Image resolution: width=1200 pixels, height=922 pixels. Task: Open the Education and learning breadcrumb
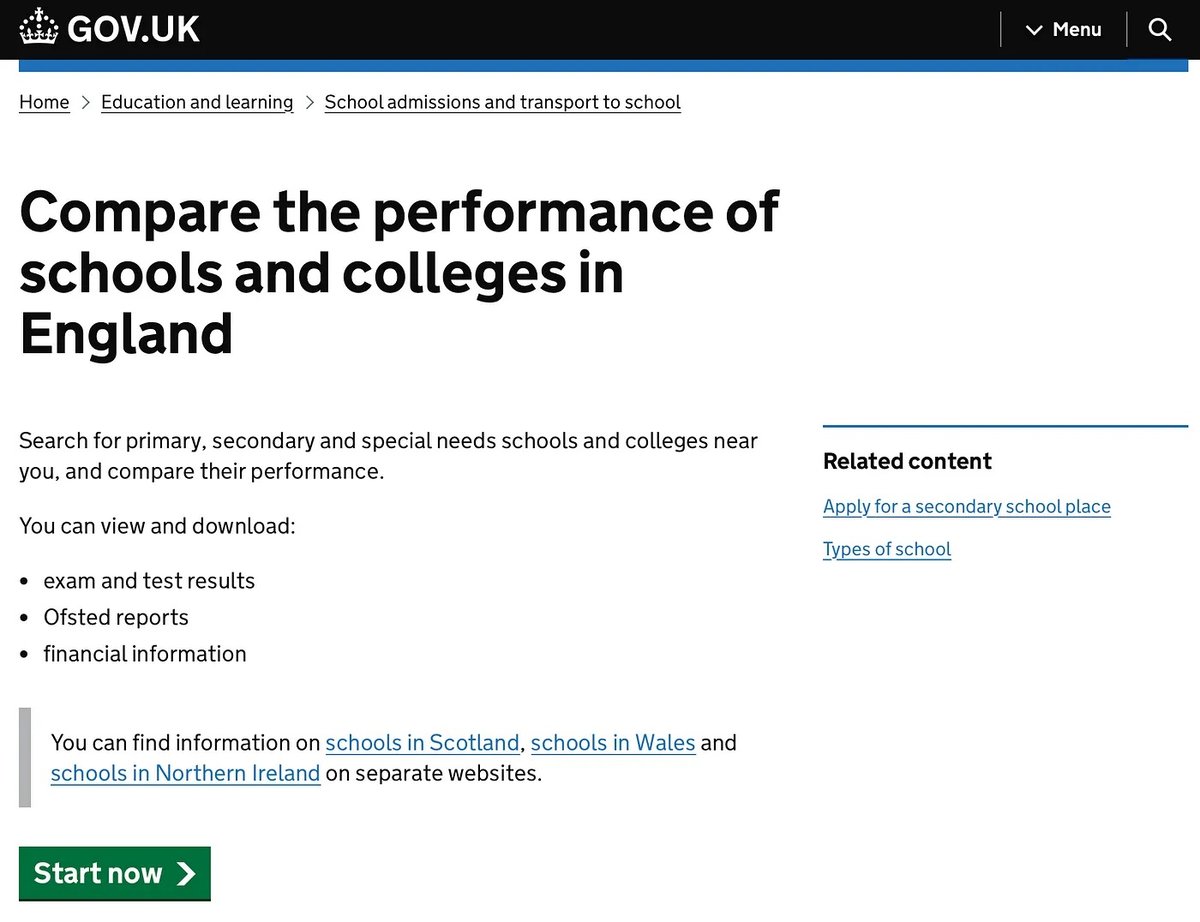pos(197,102)
